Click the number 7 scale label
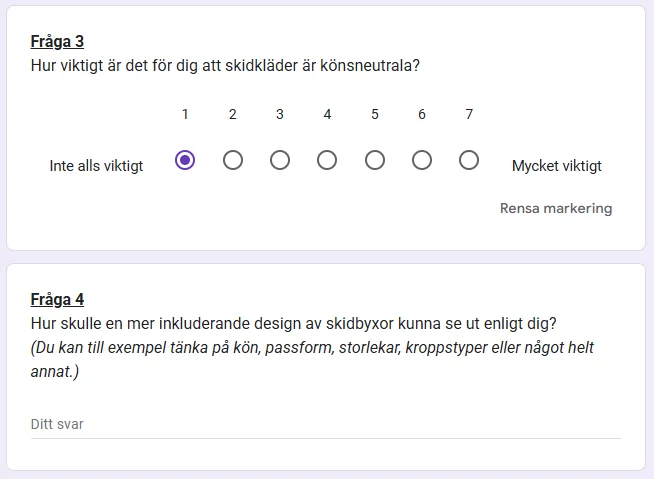Viewport: 654px width, 479px height. point(469,114)
